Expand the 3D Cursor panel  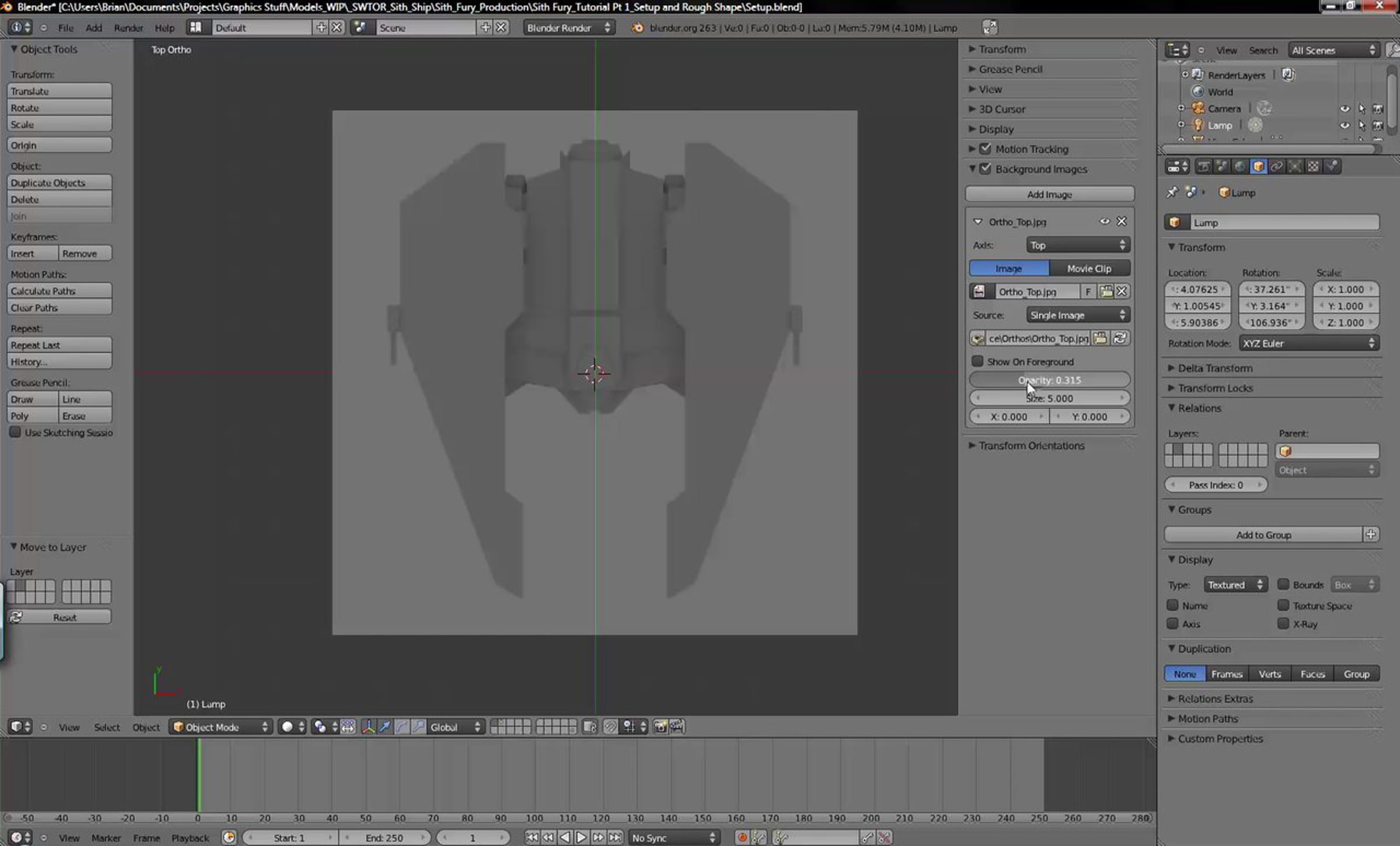pyautogui.click(x=1002, y=109)
